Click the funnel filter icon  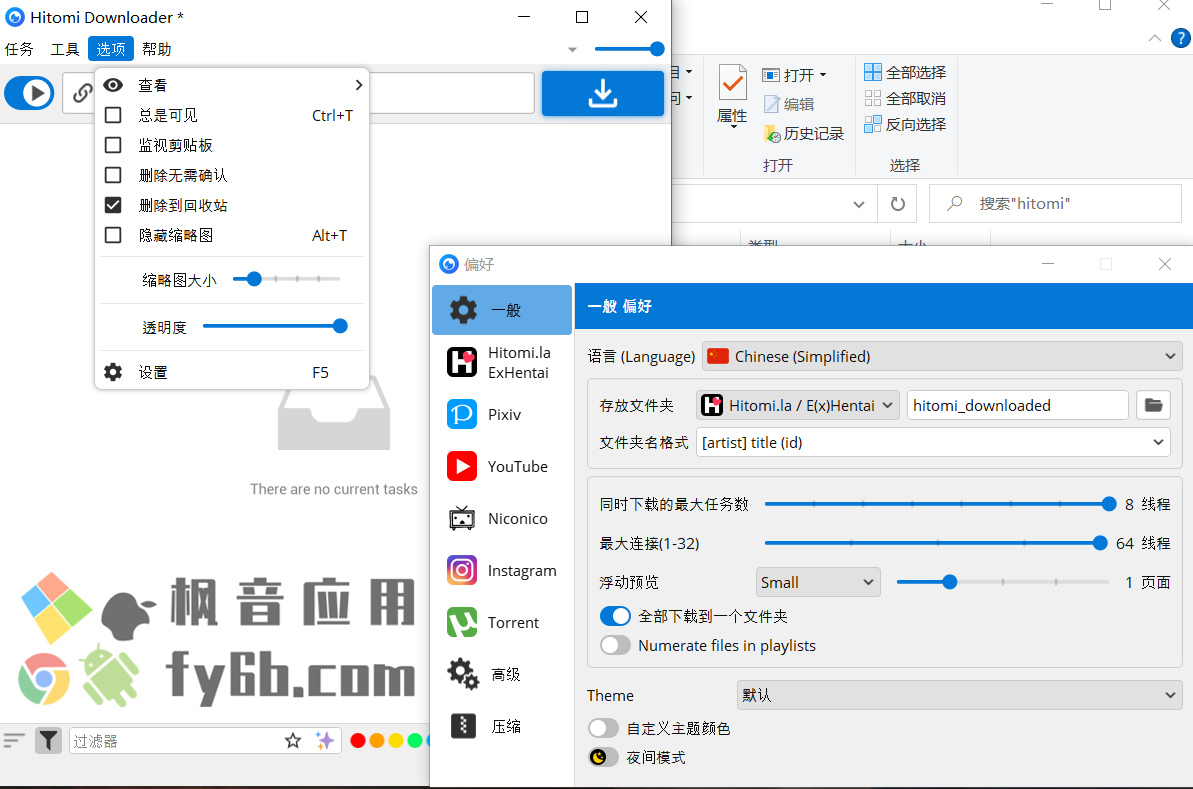[48, 740]
